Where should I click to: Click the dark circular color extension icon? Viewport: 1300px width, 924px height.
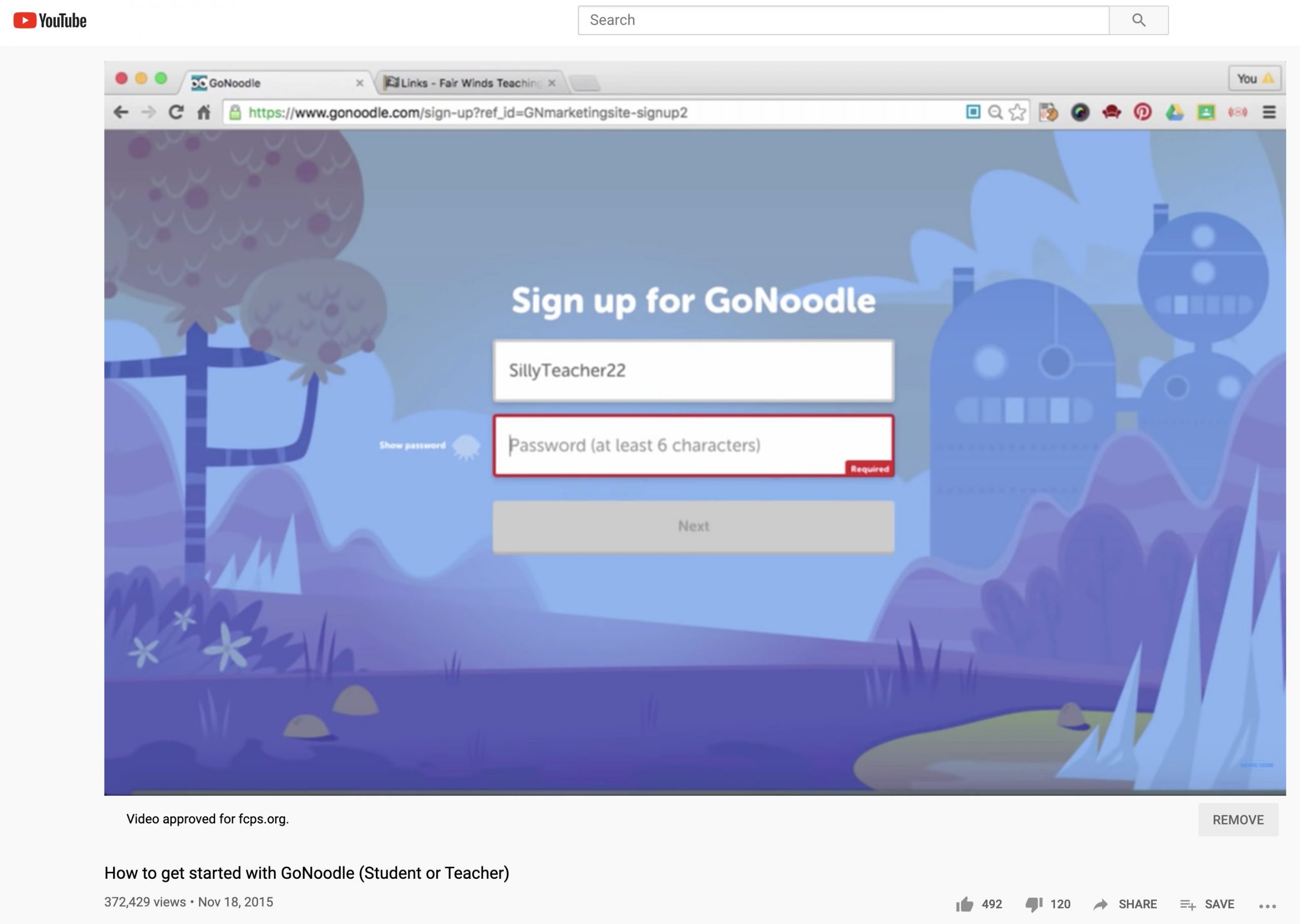click(x=1080, y=113)
